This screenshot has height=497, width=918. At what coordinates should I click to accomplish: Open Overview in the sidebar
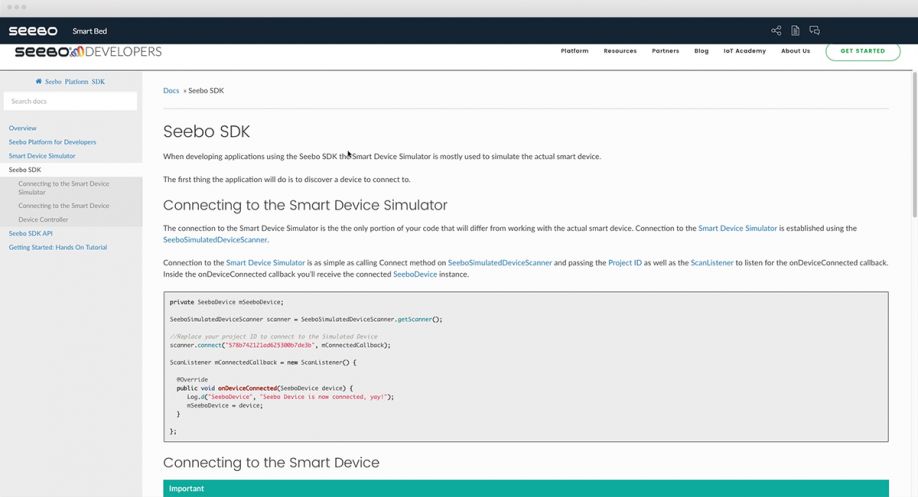(22, 128)
